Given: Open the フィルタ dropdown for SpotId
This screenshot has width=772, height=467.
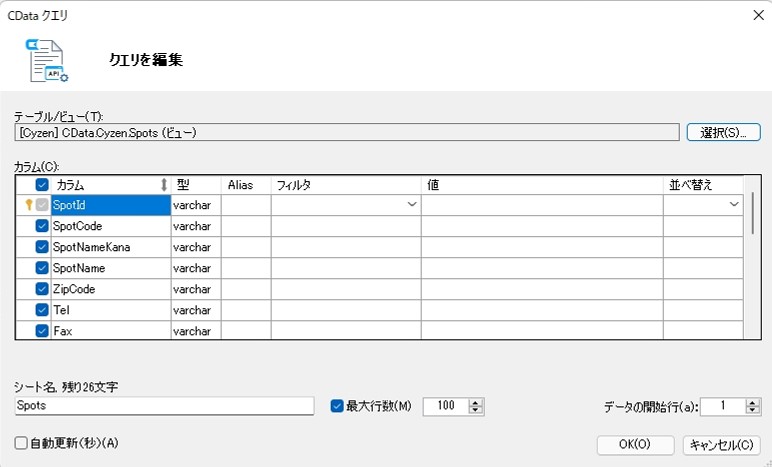Looking at the screenshot, I should pos(412,204).
